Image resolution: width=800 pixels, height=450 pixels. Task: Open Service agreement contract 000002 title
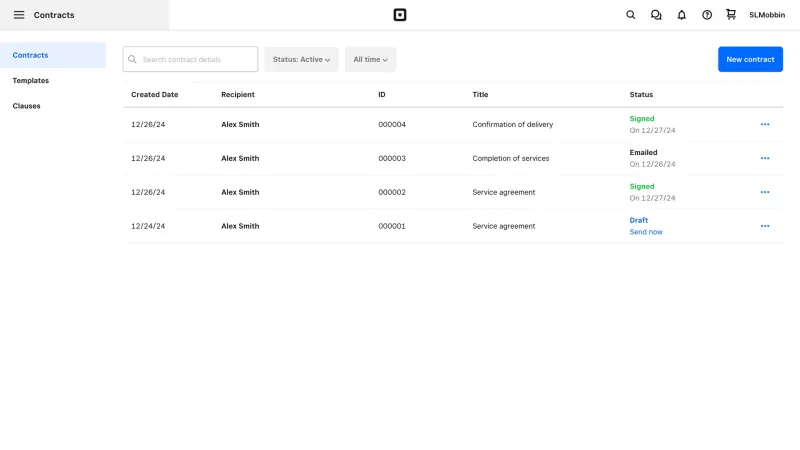(x=504, y=192)
